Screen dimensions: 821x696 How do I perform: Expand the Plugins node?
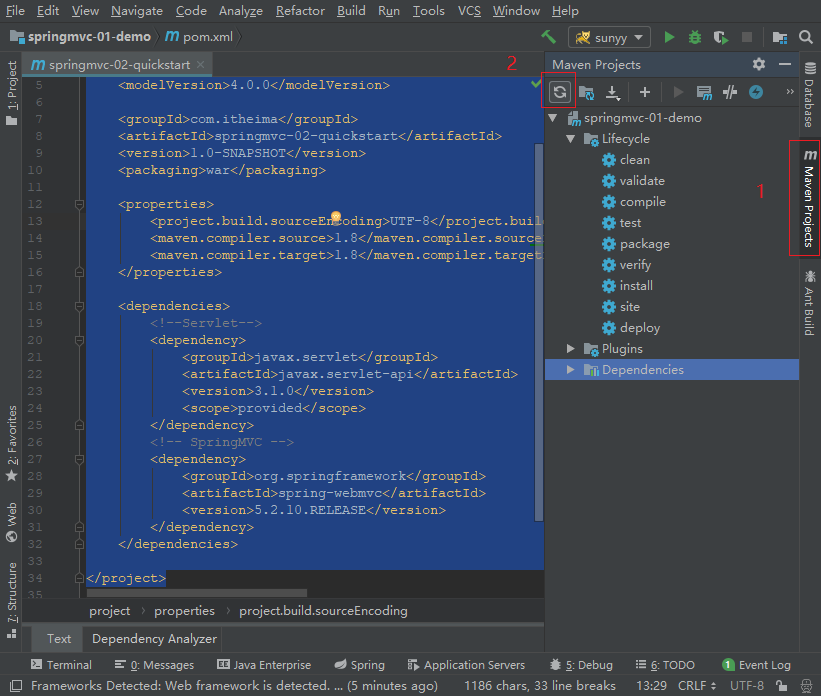(x=571, y=349)
